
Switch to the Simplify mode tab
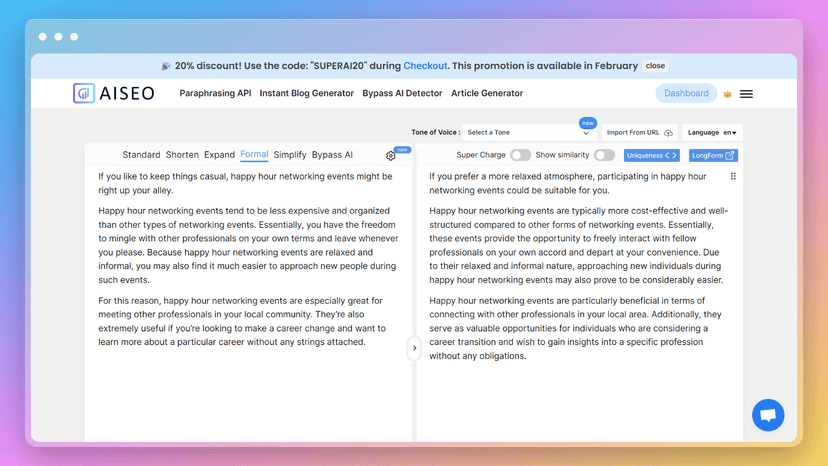click(x=290, y=155)
